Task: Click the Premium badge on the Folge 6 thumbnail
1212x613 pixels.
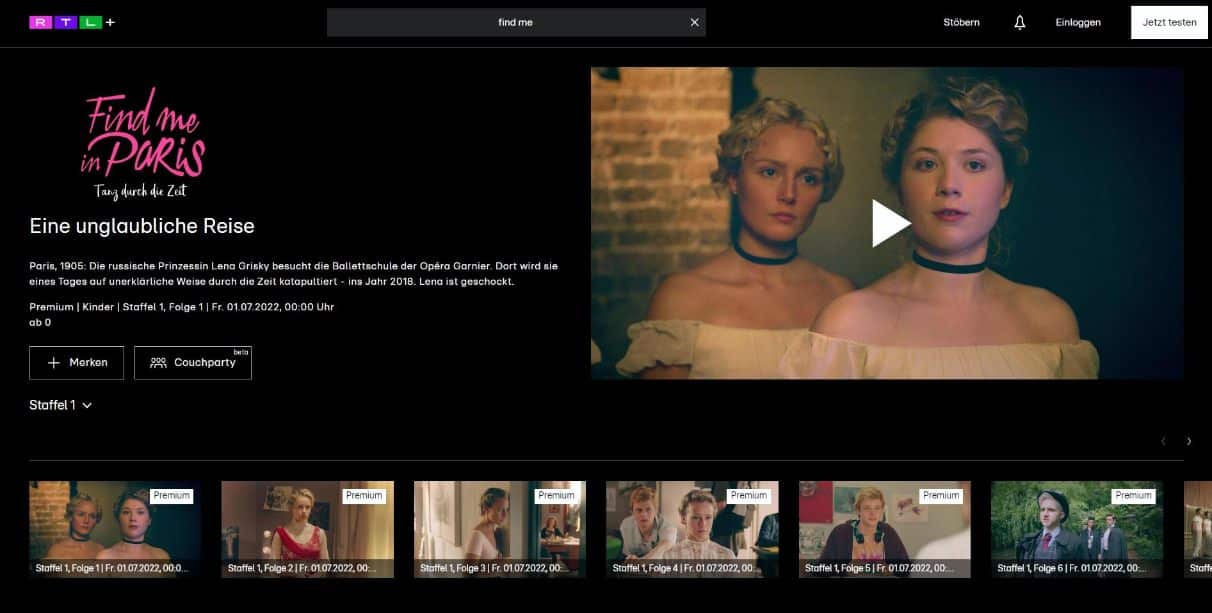Action: (x=1133, y=495)
